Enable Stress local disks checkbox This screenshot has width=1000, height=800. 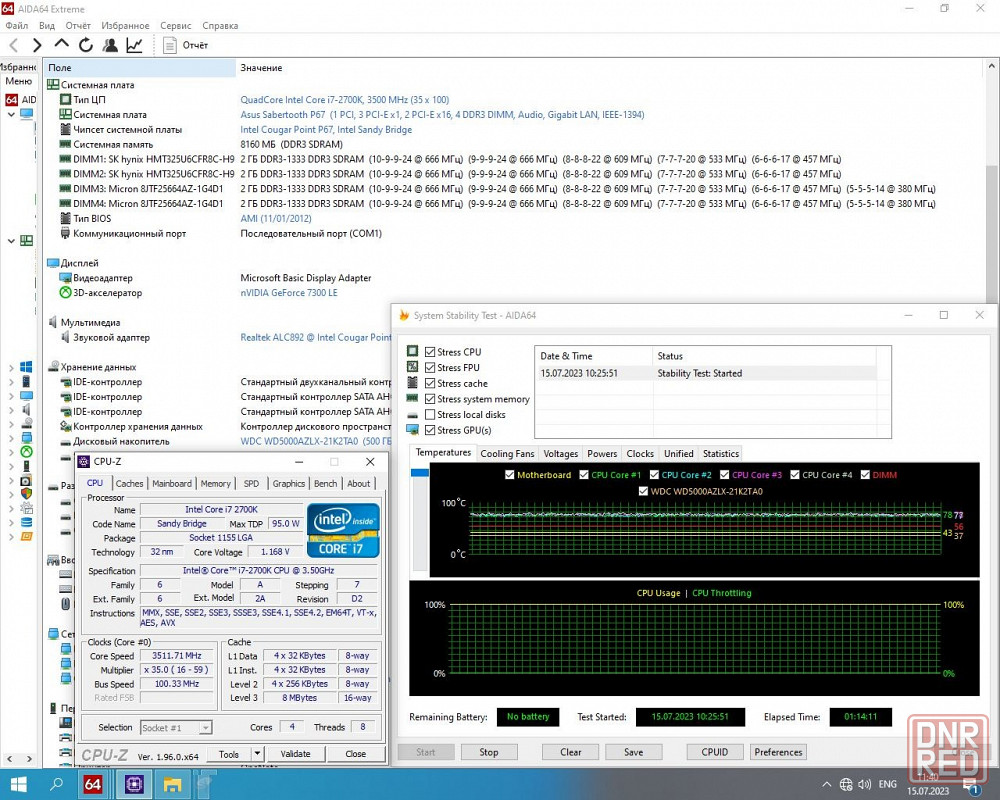(430, 415)
